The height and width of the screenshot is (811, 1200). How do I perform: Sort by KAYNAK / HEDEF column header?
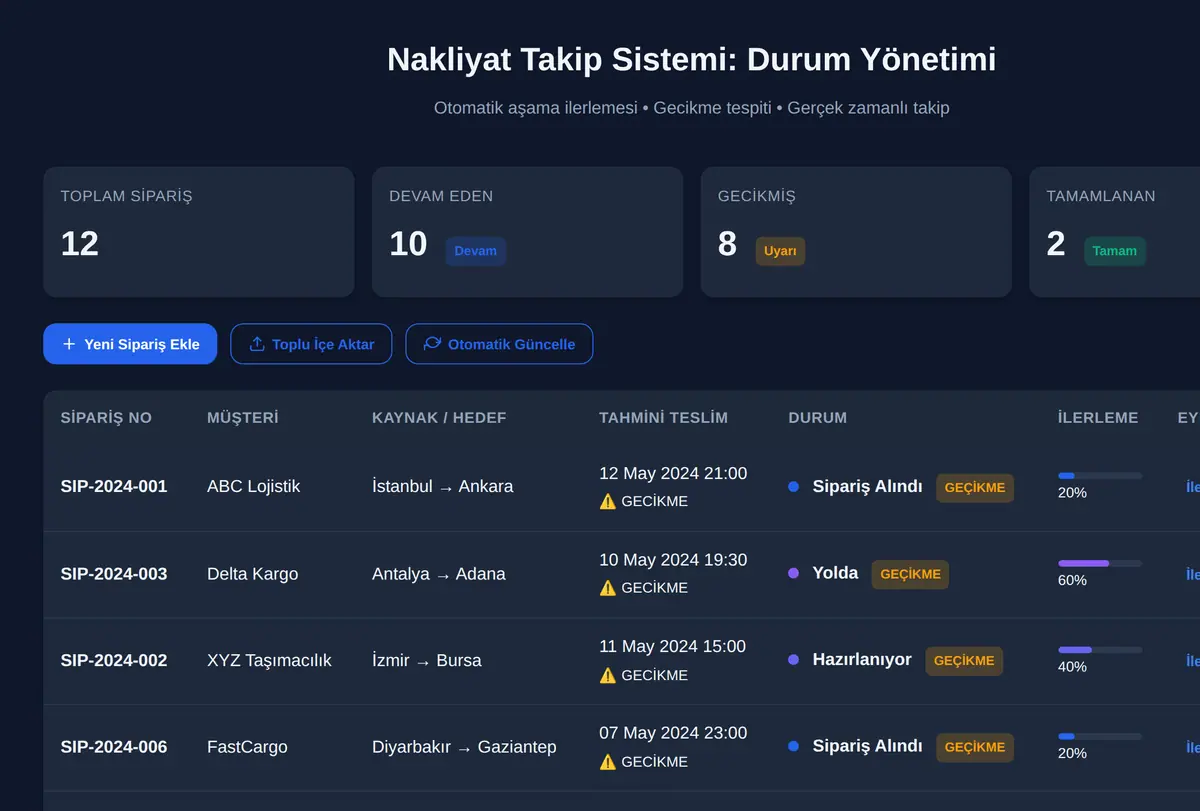pos(439,418)
